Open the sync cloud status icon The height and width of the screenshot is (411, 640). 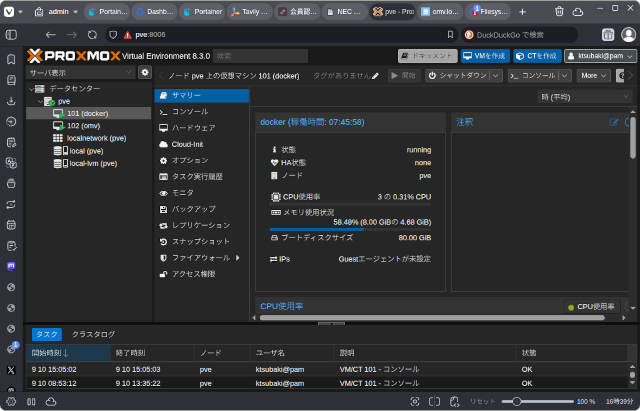click(x=51, y=402)
